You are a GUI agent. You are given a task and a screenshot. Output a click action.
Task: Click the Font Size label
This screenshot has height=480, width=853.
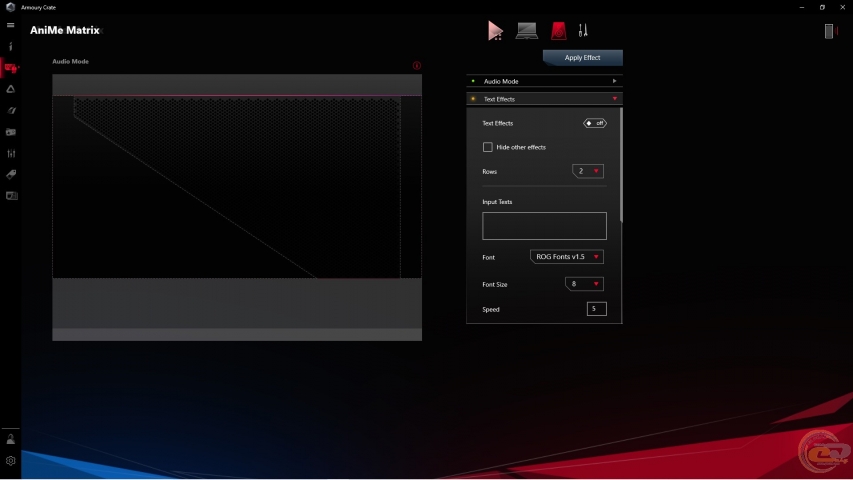[x=495, y=284]
